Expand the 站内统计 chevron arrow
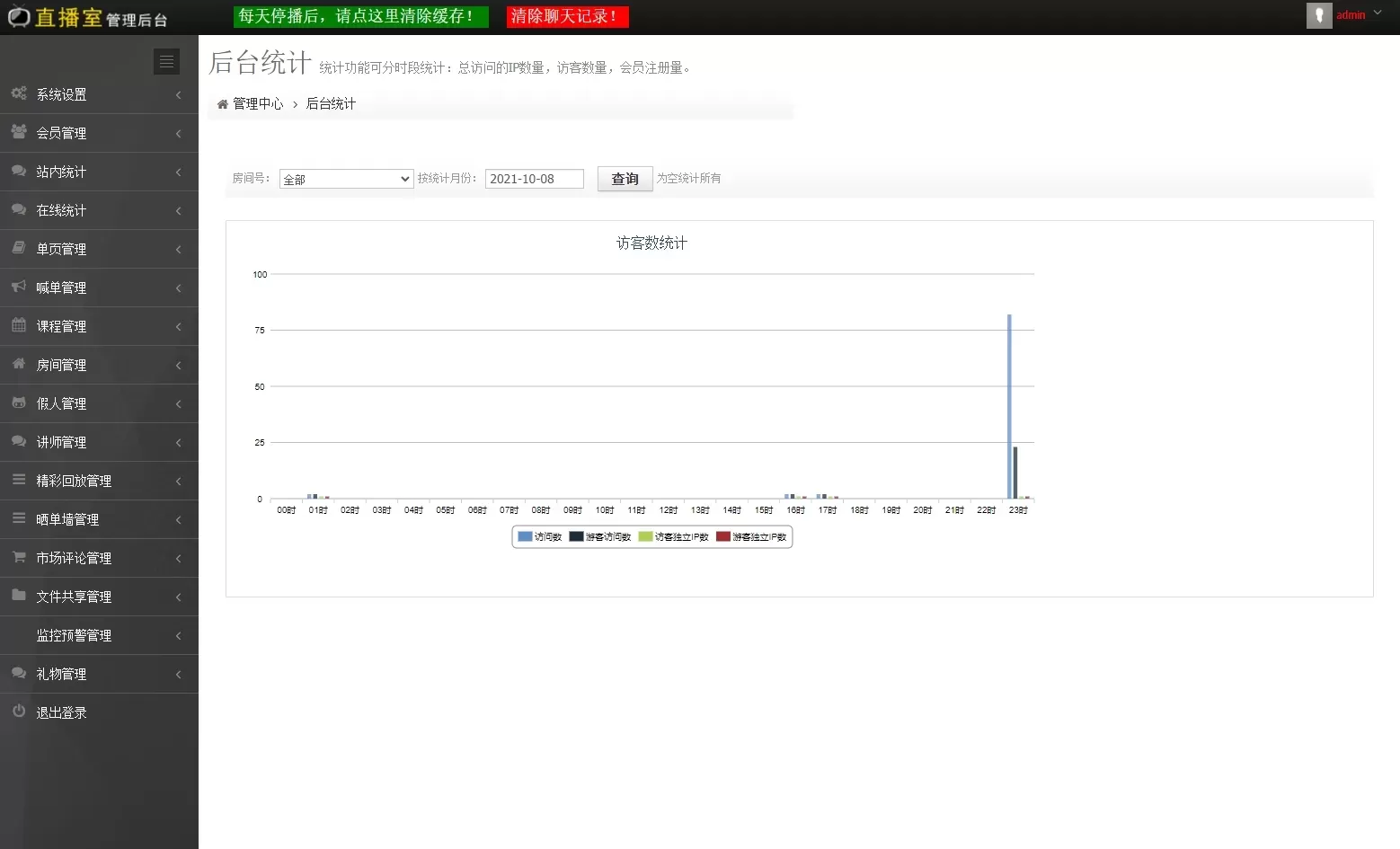 pos(178,172)
